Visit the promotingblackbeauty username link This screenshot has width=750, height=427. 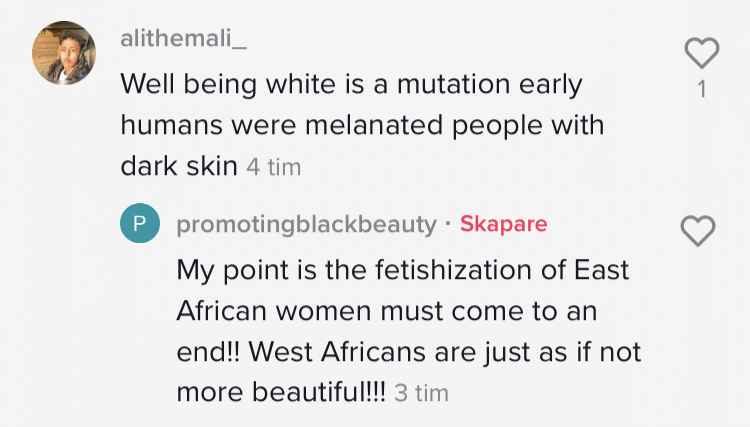click(x=307, y=224)
